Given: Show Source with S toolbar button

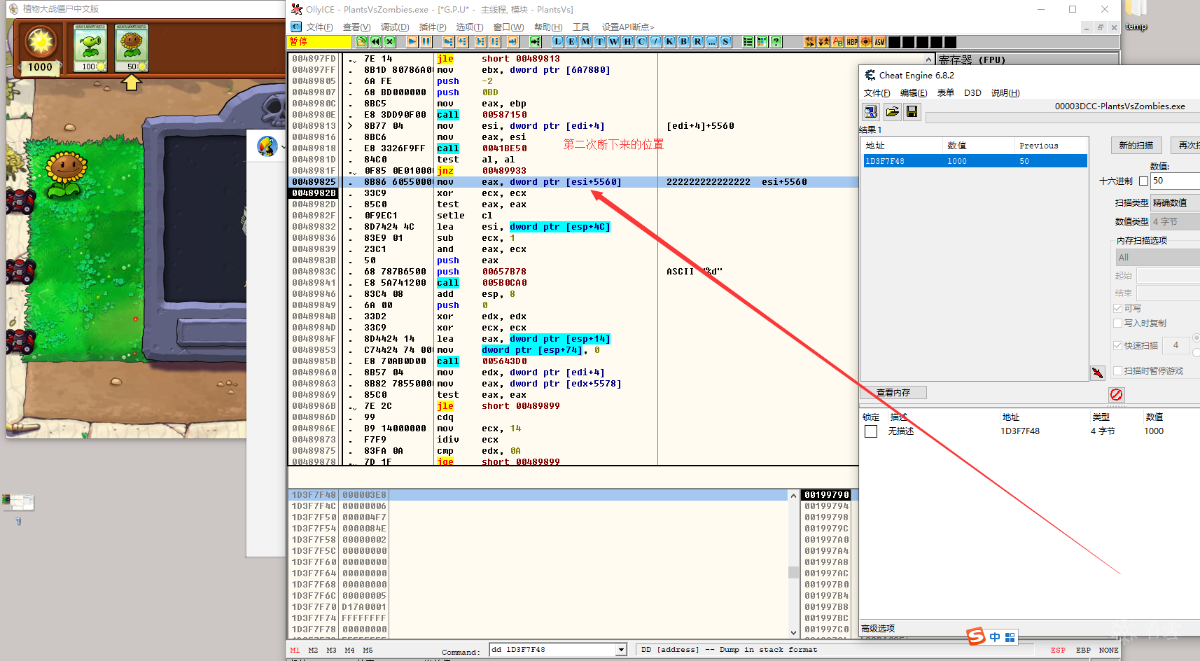Looking at the screenshot, I should click(726, 42).
